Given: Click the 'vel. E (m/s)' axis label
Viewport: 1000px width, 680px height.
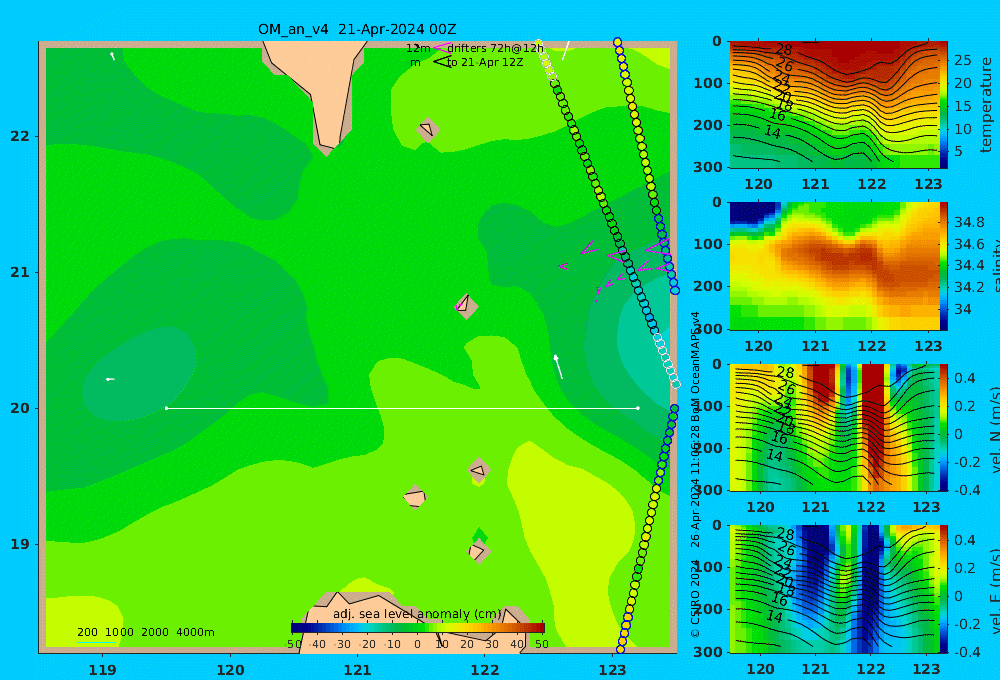Looking at the screenshot, I should click(x=994, y=591).
